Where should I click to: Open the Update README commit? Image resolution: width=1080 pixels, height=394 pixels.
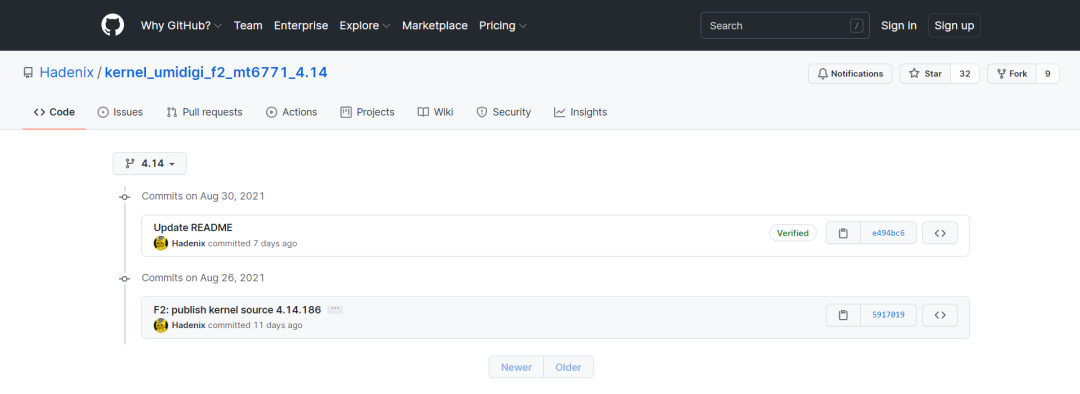(x=193, y=227)
